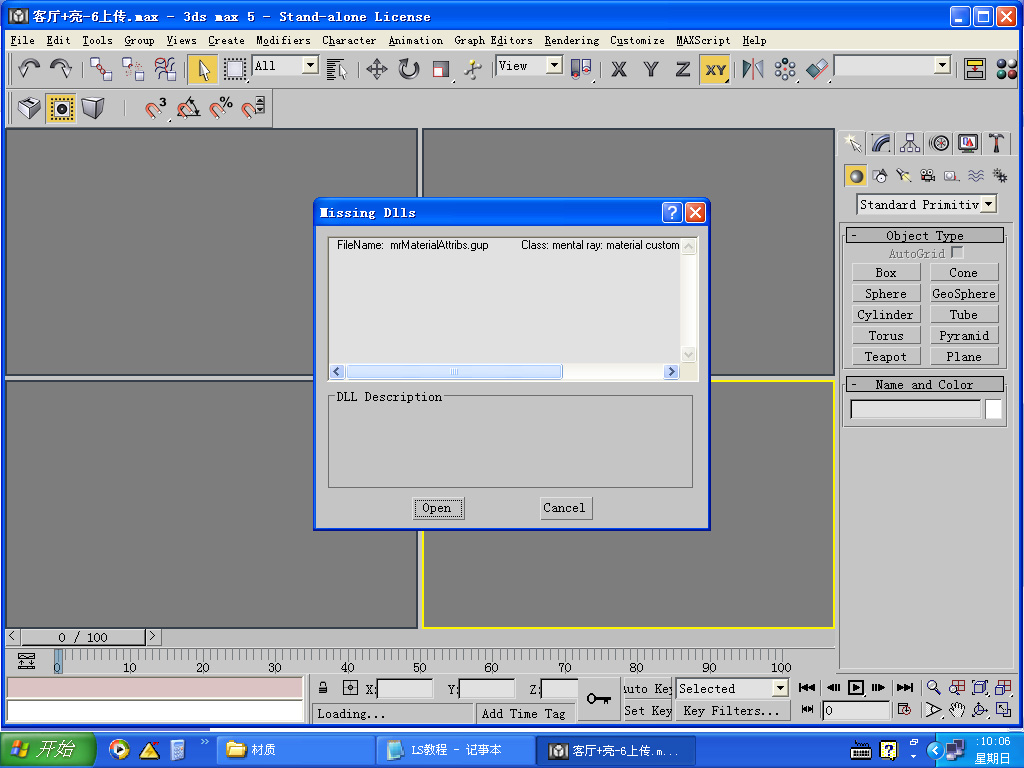Open the selection filter All dropdown

coord(311,65)
